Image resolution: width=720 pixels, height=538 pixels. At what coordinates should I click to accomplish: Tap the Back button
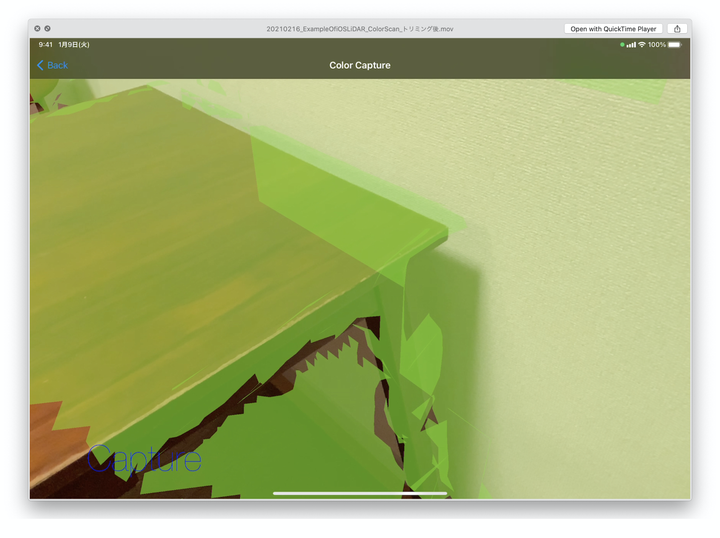tap(52, 65)
